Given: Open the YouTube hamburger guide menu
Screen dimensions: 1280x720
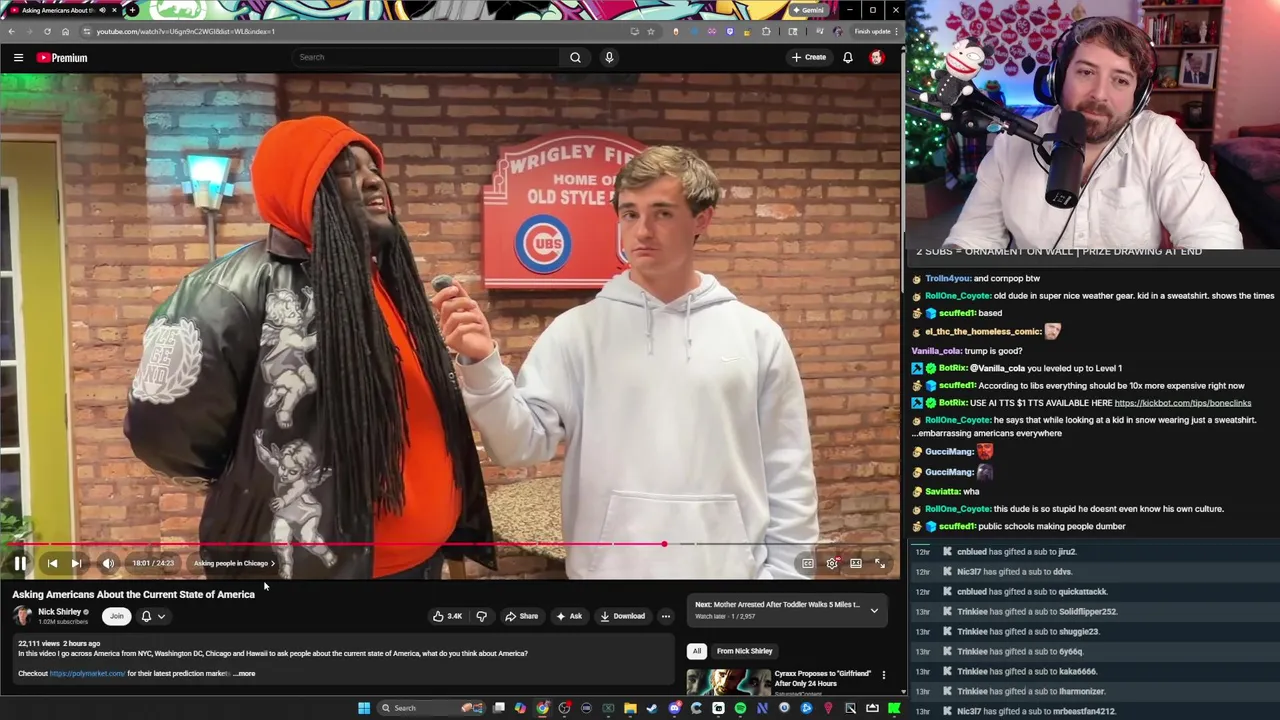Looking at the screenshot, I should [18, 58].
